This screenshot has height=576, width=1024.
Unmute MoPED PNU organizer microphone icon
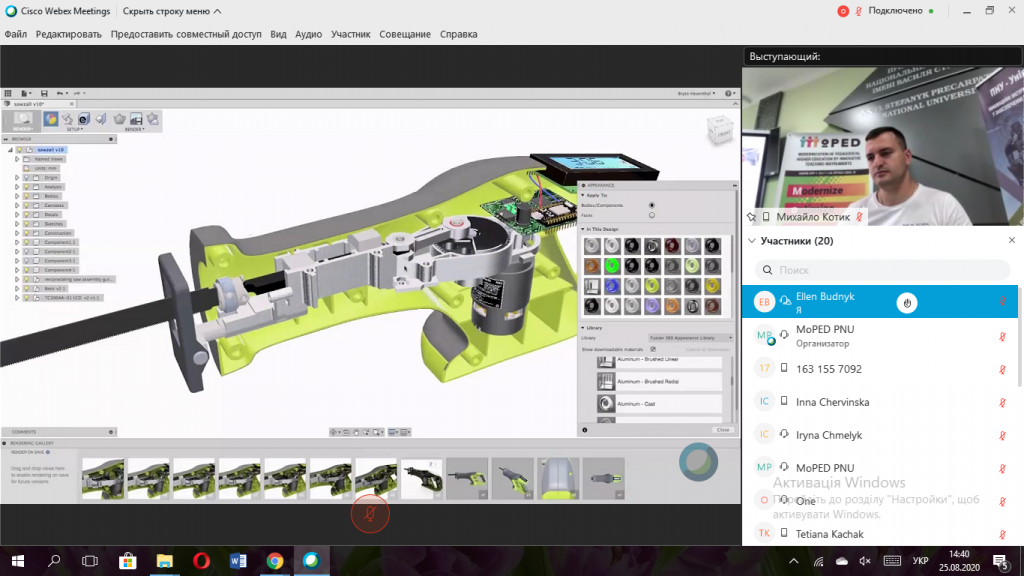point(1002,336)
